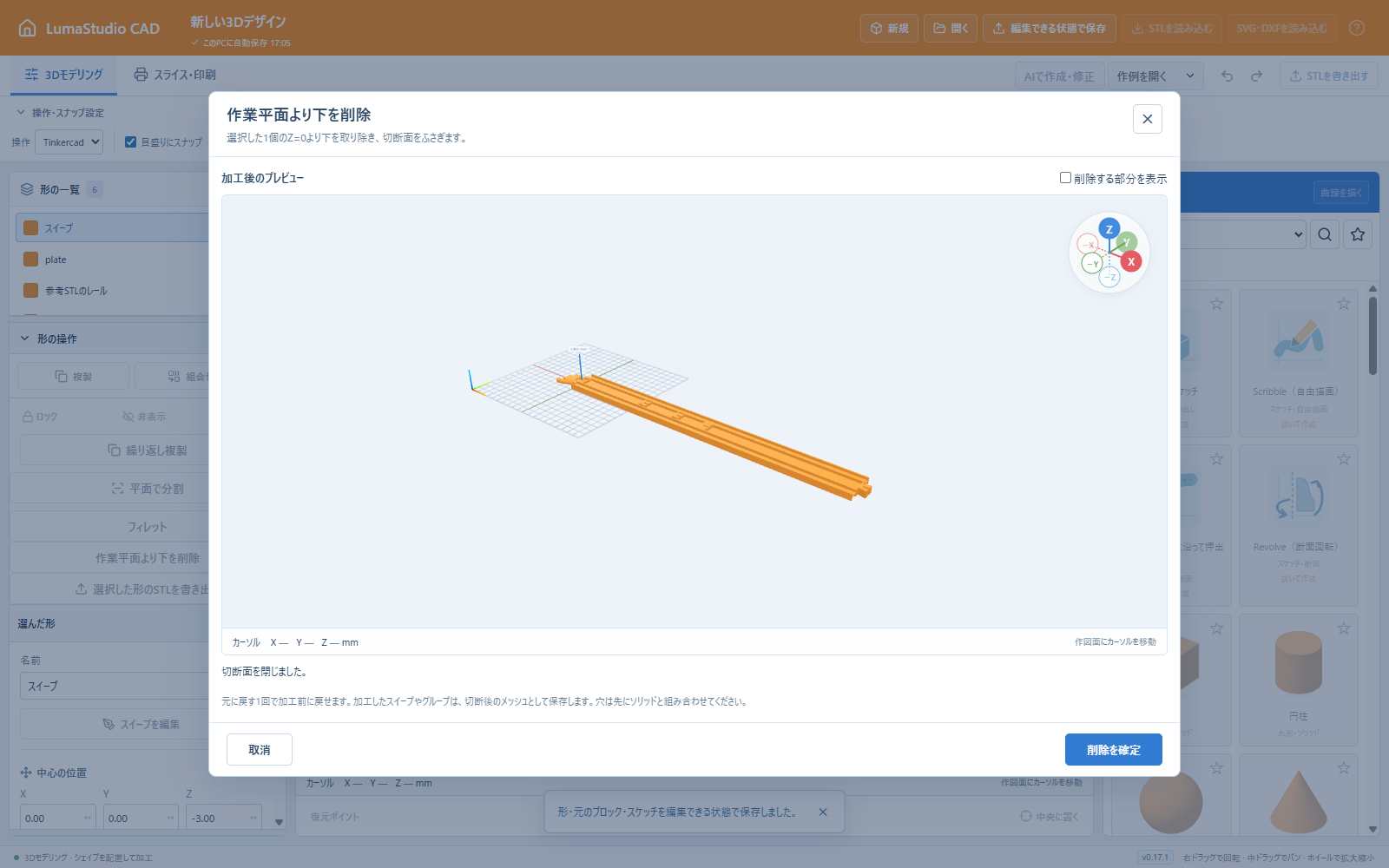Click the -Y axis on view gizmo

coord(1092,264)
